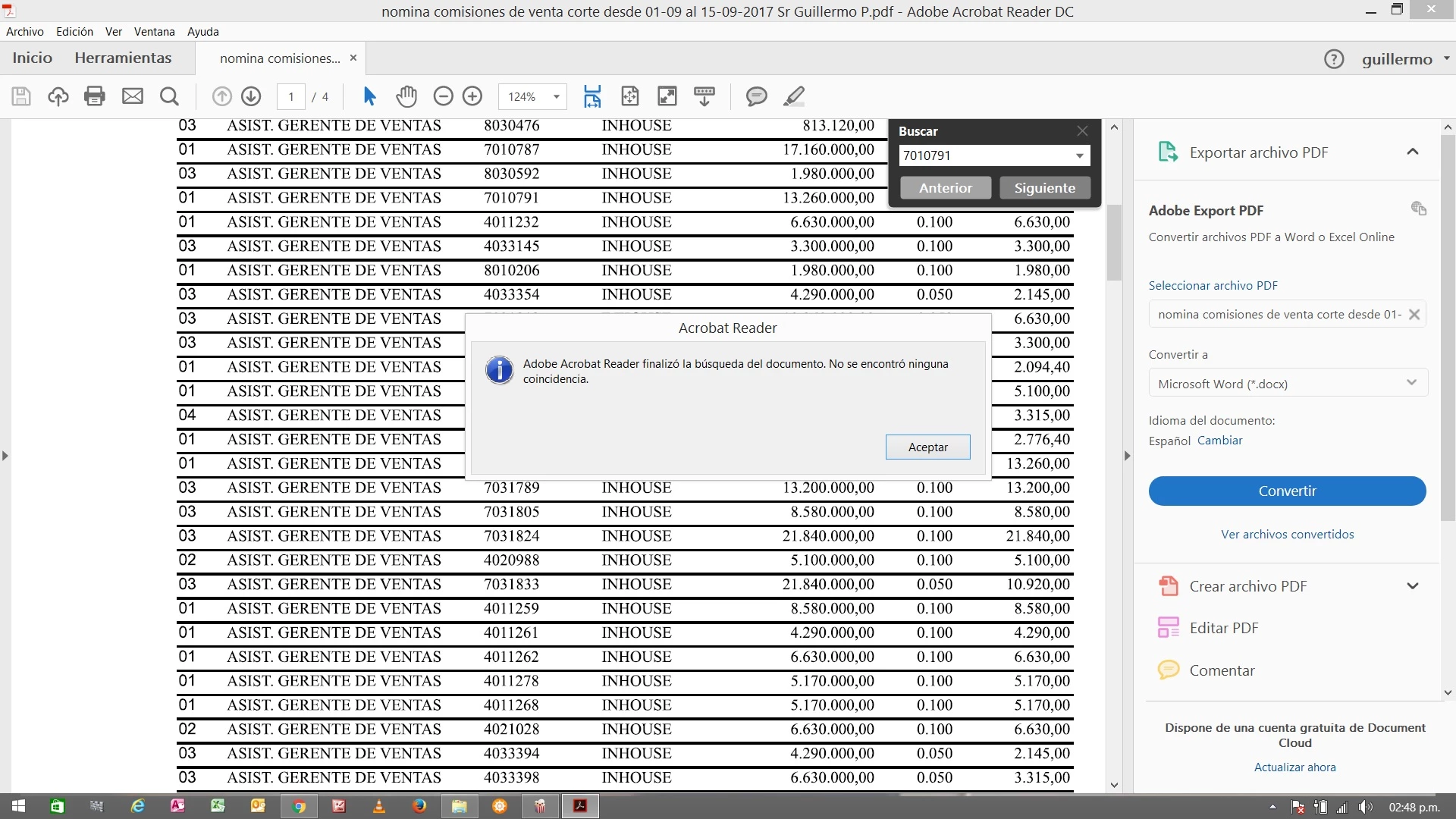Expand the Crear archivo PDF section
The width and height of the screenshot is (1456, 819).
coord(1412,586)
